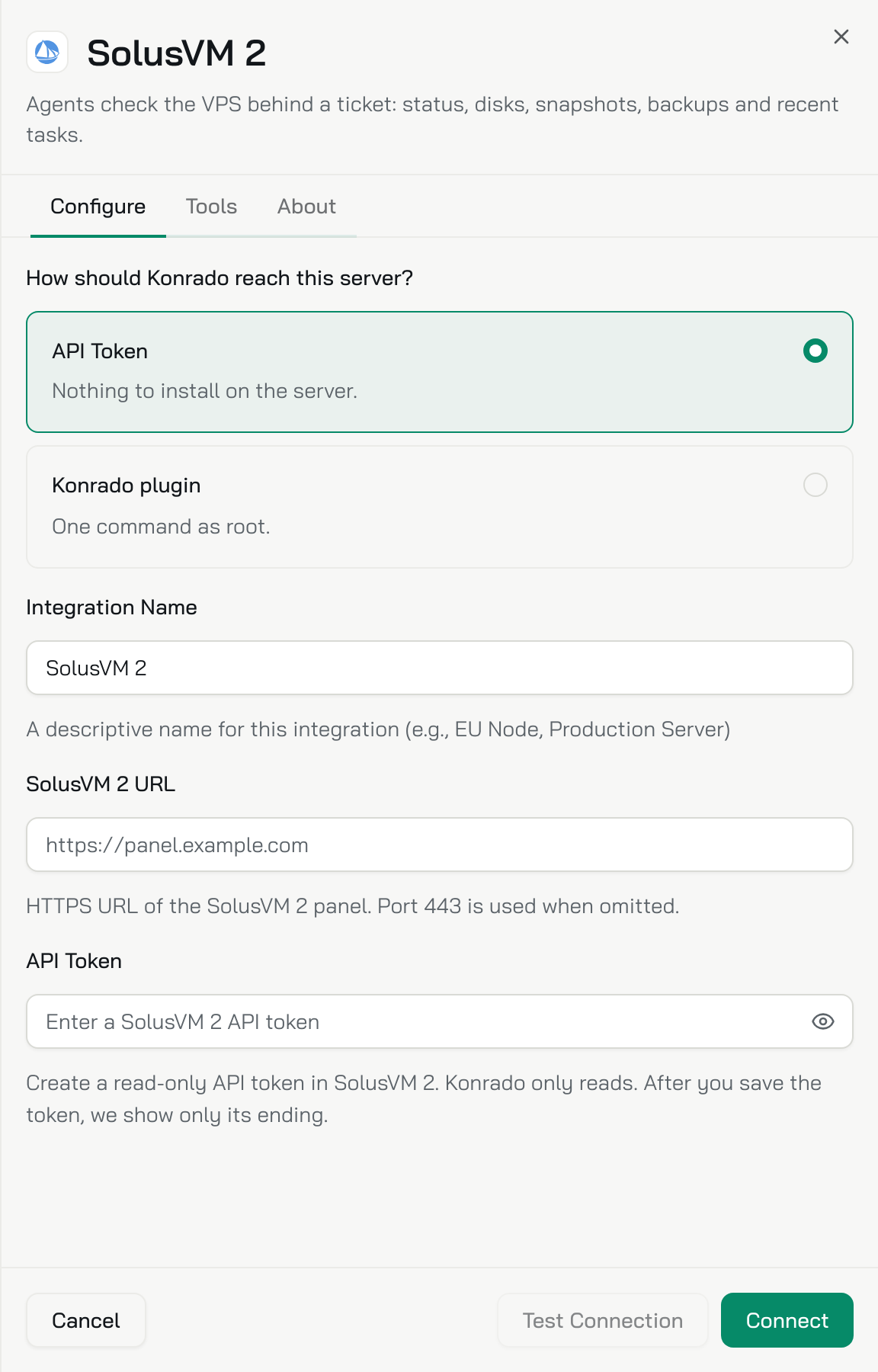
Task: Click the Test Connection button
Action: (602, 1320)
